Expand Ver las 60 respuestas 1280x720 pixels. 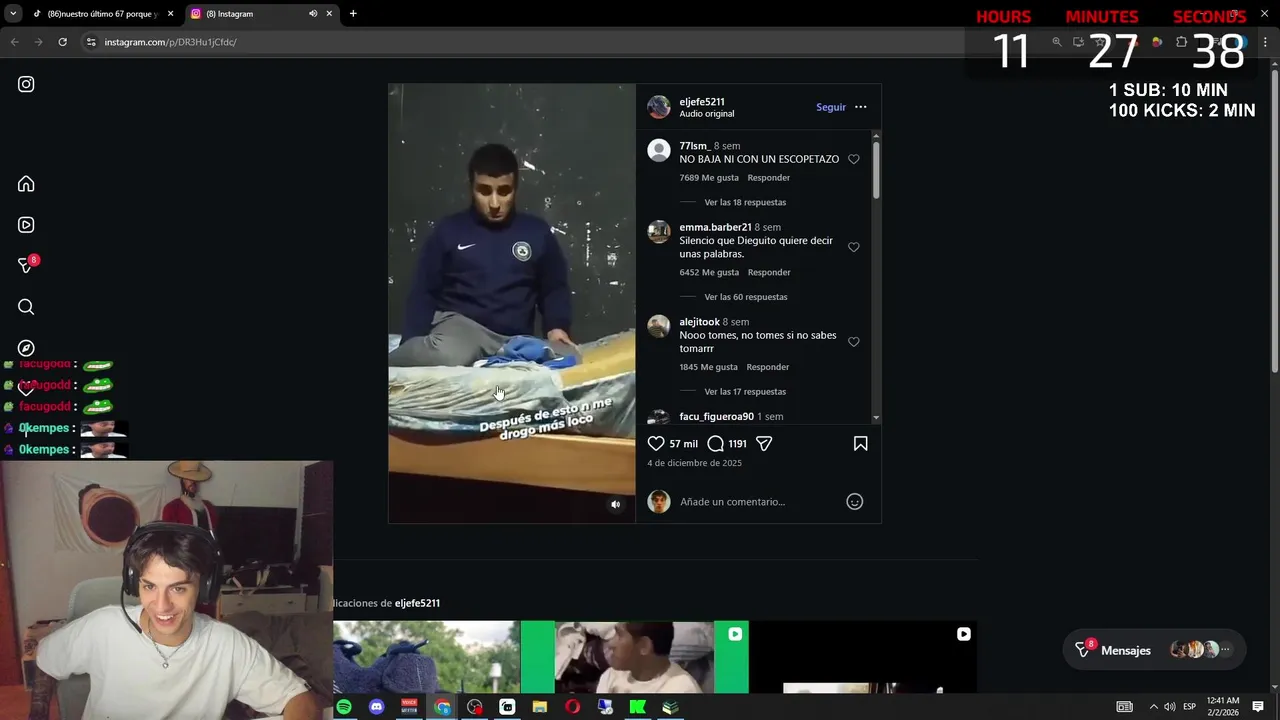coord(746,297)
